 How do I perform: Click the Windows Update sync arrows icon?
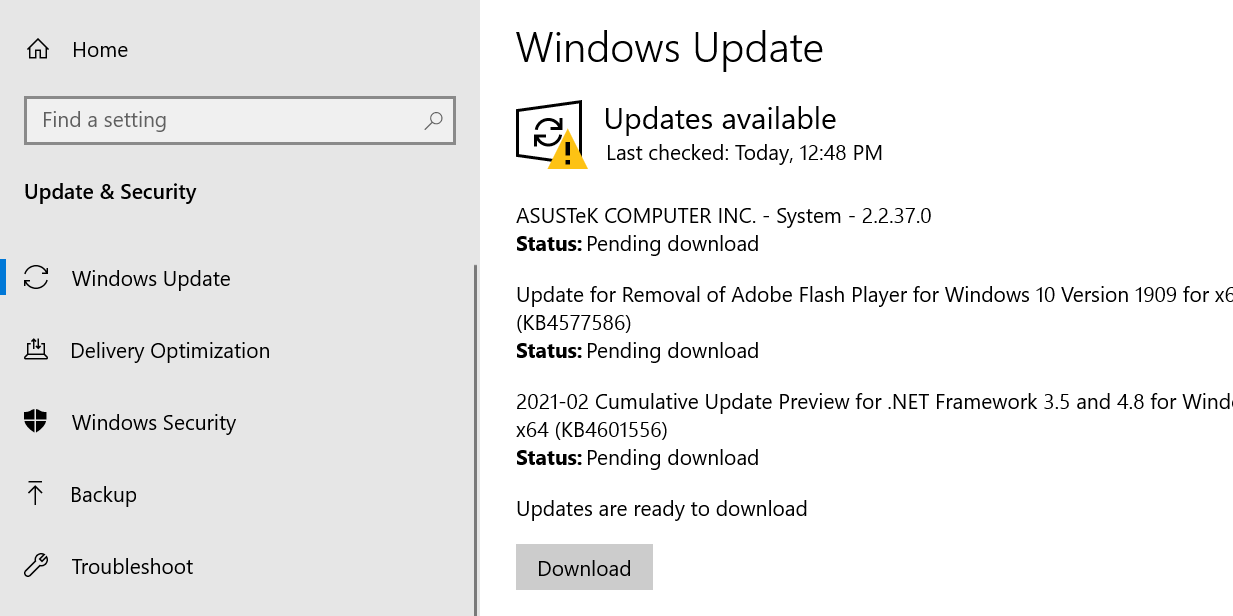tap(36, 278)
